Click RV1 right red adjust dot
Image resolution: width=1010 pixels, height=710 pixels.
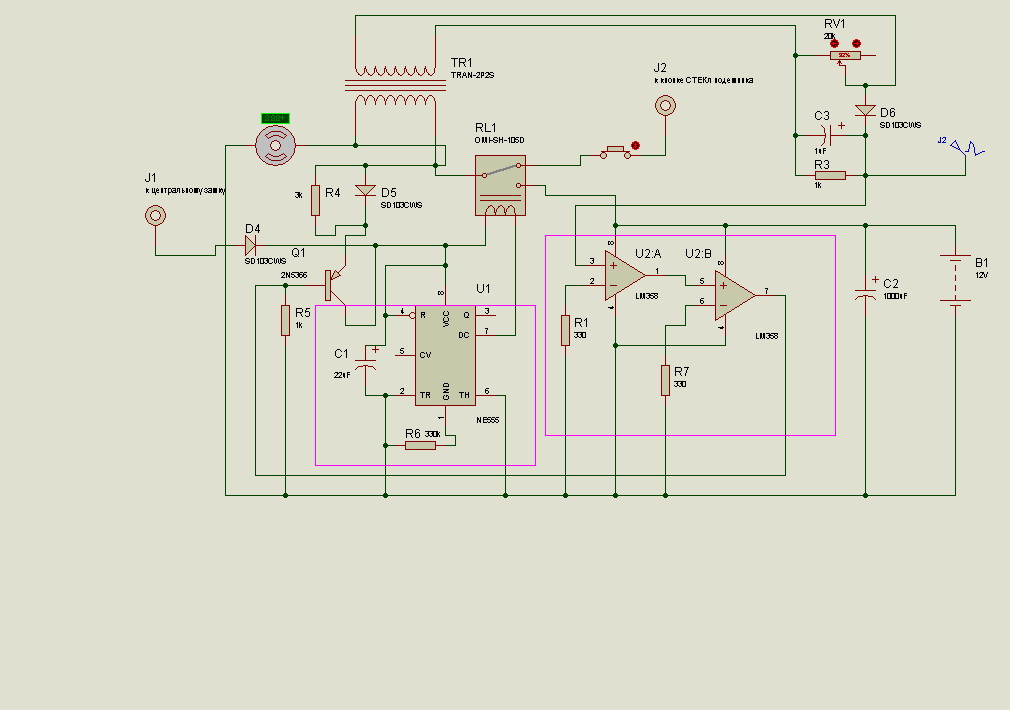click(x=856, y=43)
